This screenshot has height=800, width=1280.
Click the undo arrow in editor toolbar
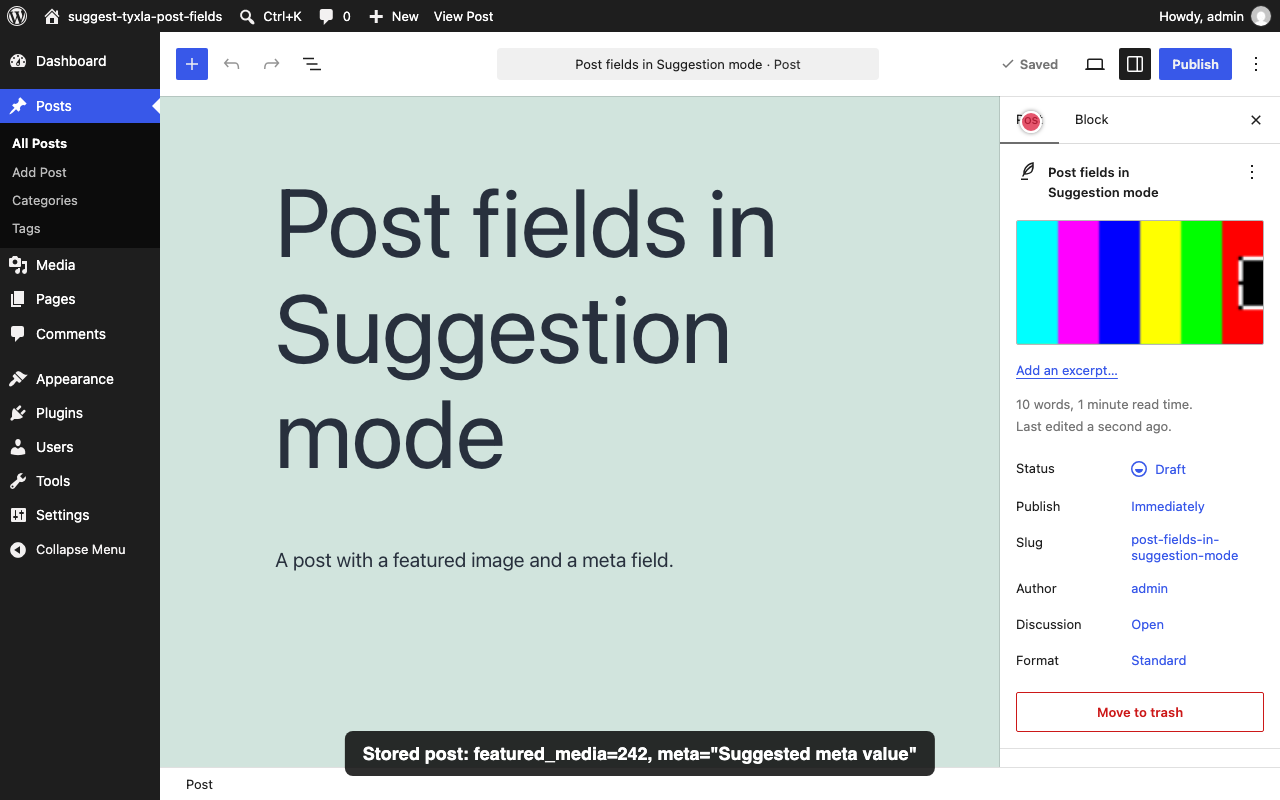coord(232,64)
